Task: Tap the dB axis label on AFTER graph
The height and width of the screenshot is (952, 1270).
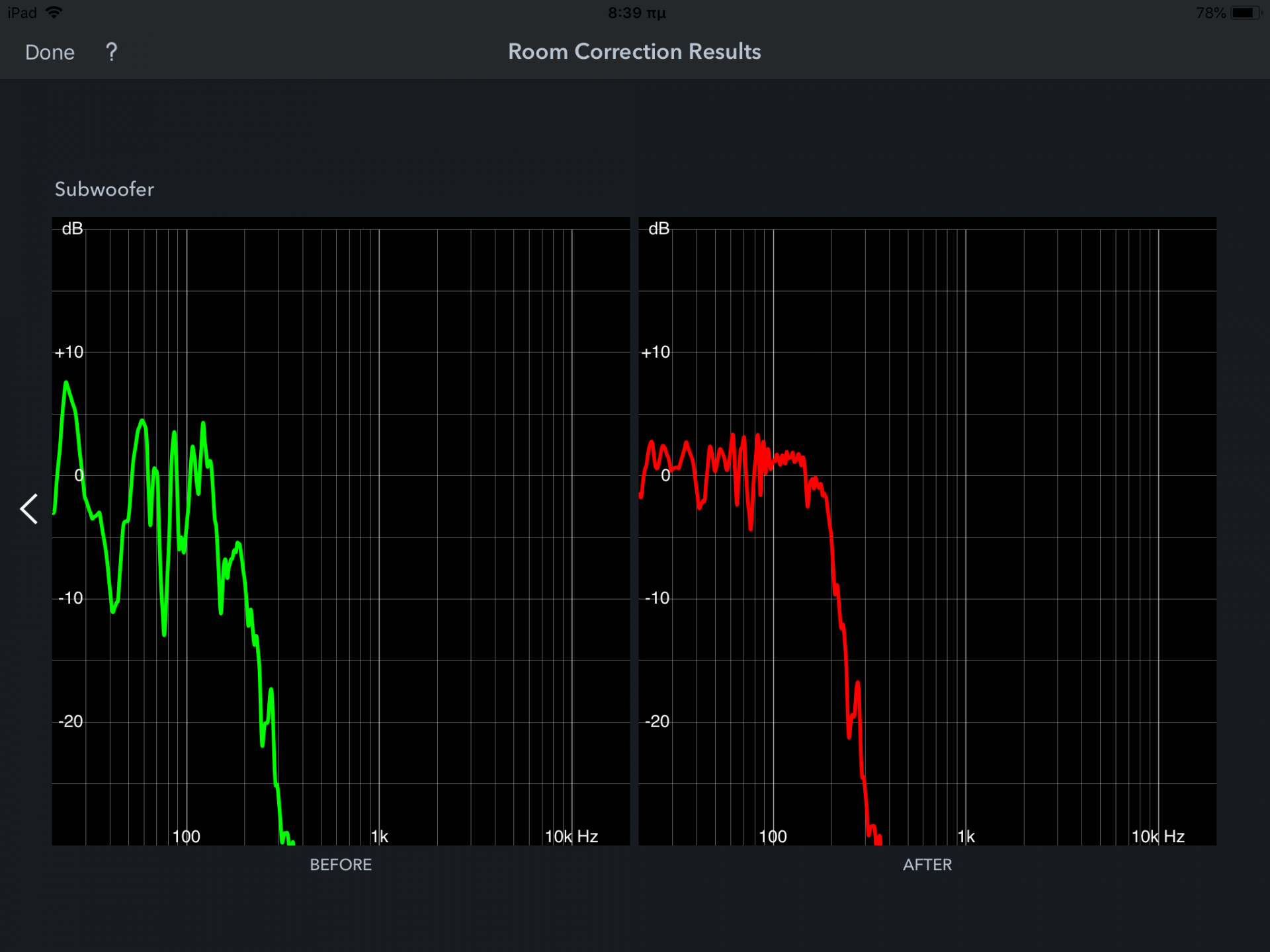Action: (658, 229)
